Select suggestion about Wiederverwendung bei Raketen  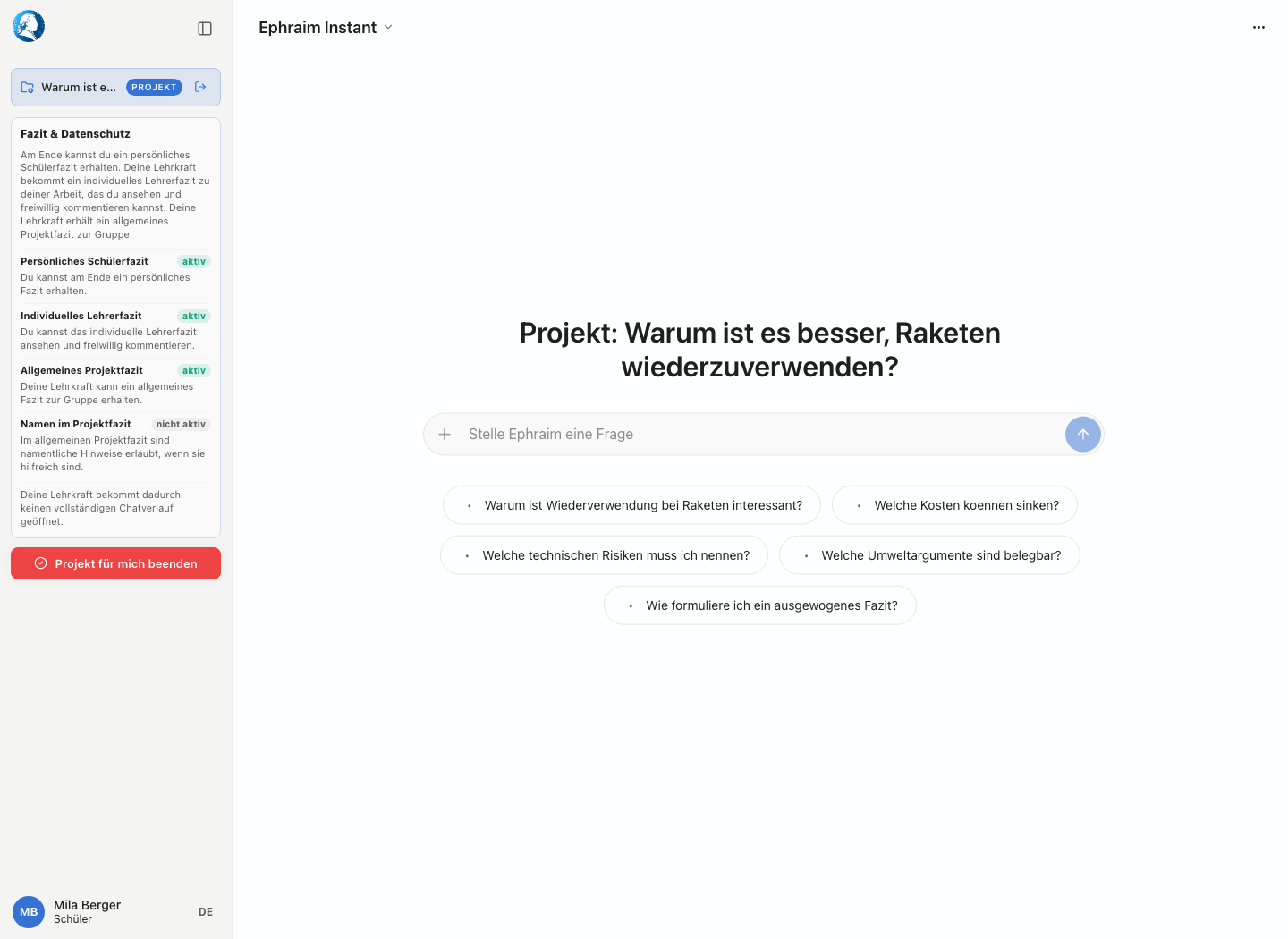pyautogui.click(x=631, y=505)
